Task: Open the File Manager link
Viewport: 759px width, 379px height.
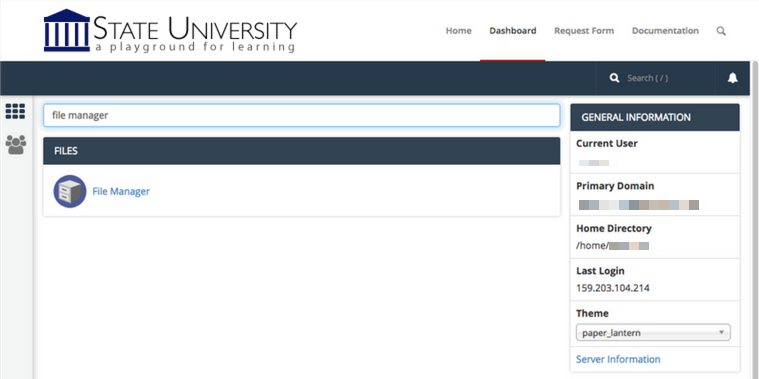Action: [121, 191]
